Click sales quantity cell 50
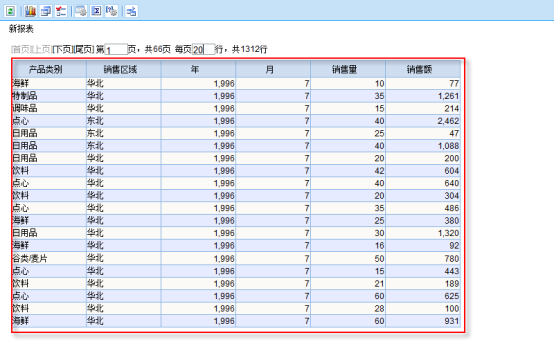Screen dimensions: 554x360 pyautogui.click(x=348, y=259)
